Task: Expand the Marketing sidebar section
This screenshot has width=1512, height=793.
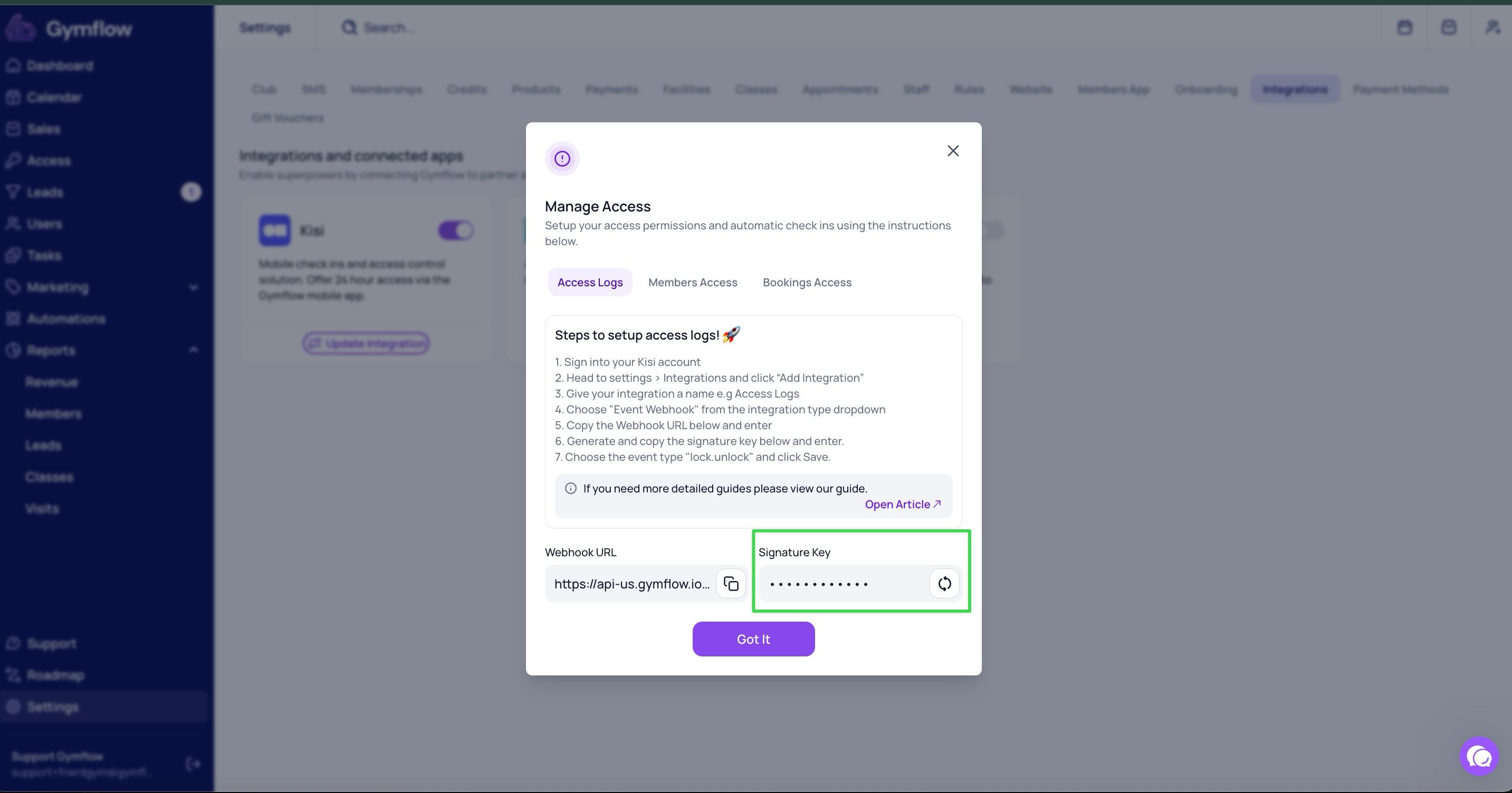Action: click(194, 287)
